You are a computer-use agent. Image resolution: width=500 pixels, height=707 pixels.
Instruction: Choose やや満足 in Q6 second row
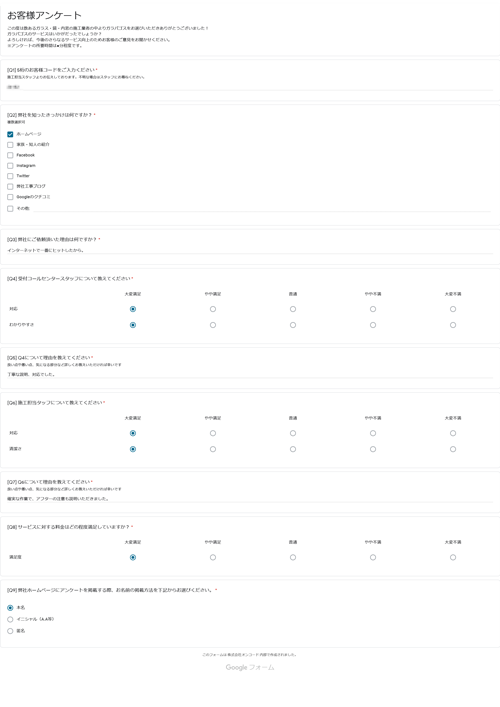(x=213, y=449)
